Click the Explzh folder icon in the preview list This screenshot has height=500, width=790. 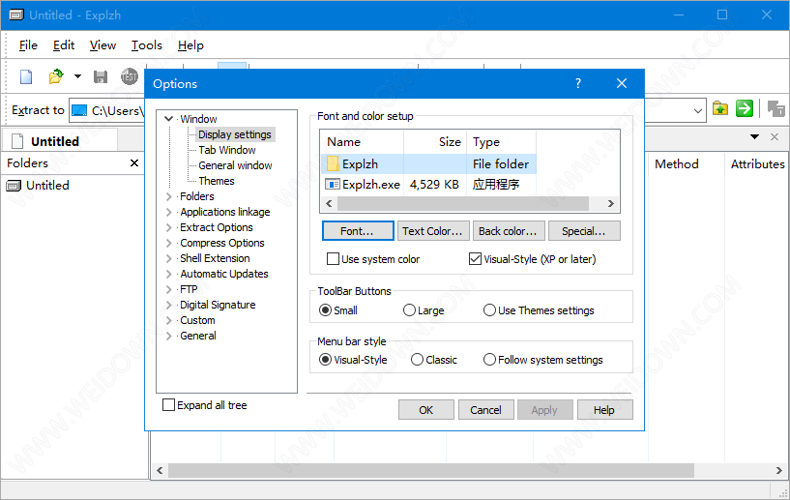click(x=333, y=164)
